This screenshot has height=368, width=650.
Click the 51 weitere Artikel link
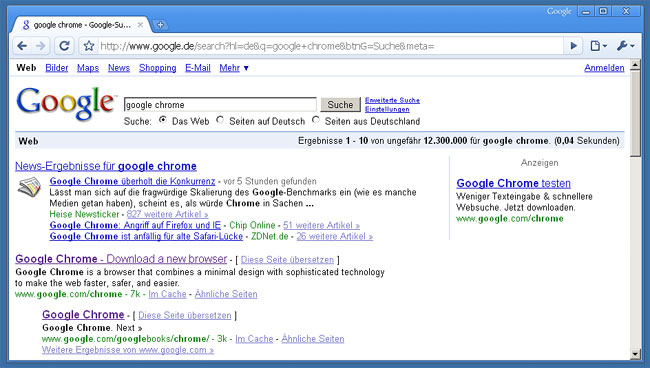pyautogui.click(x=321, y=225)
